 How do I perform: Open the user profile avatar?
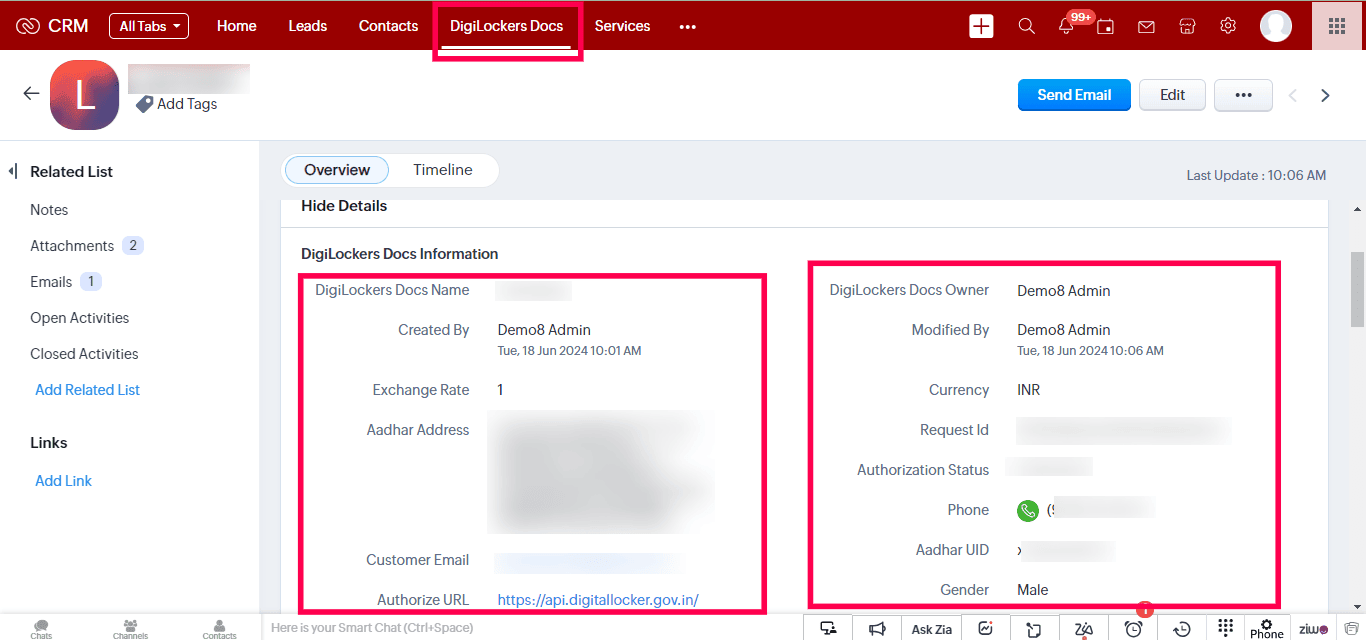[x=1276, y=26]
